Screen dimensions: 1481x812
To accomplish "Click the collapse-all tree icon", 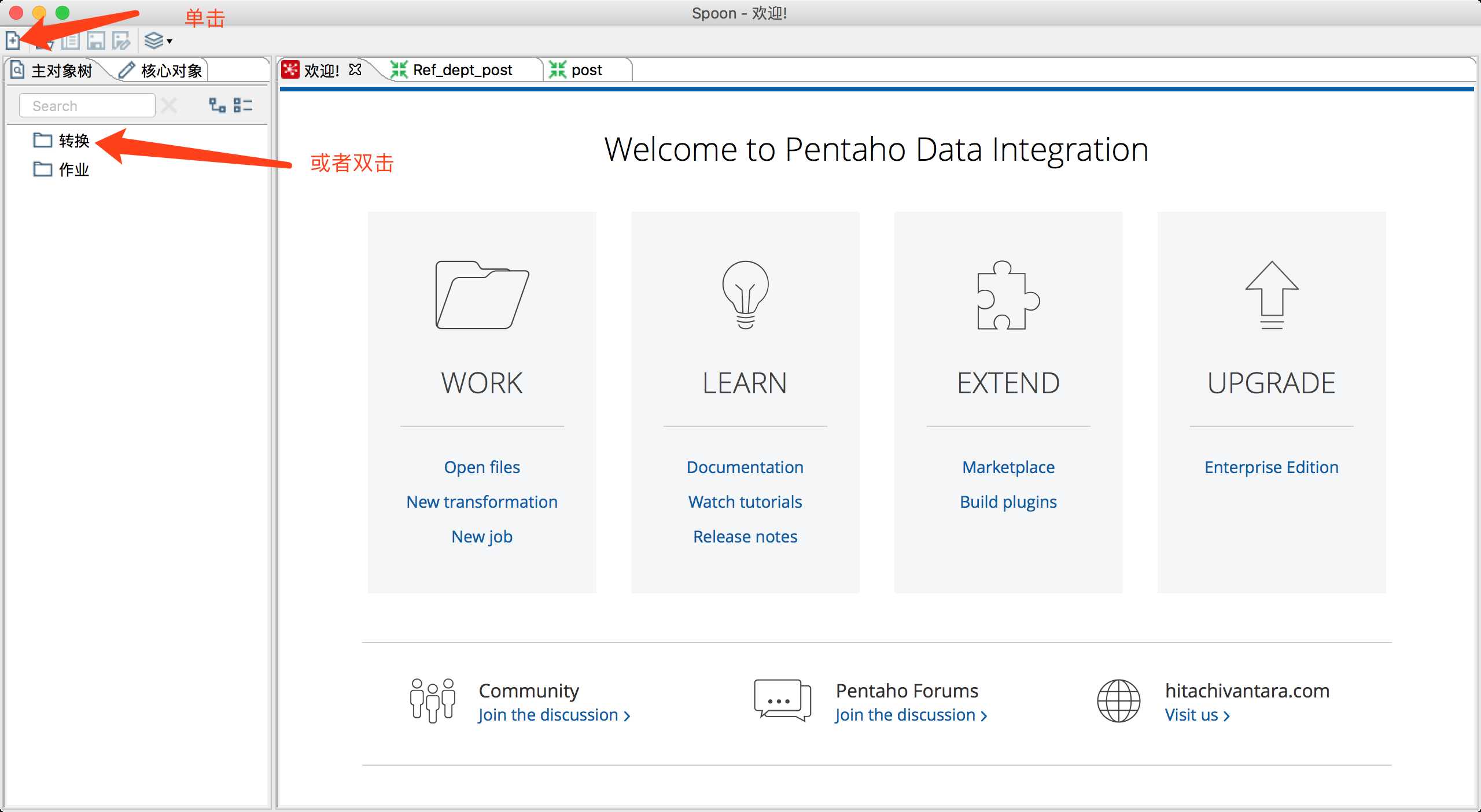I will click(243, 105).
